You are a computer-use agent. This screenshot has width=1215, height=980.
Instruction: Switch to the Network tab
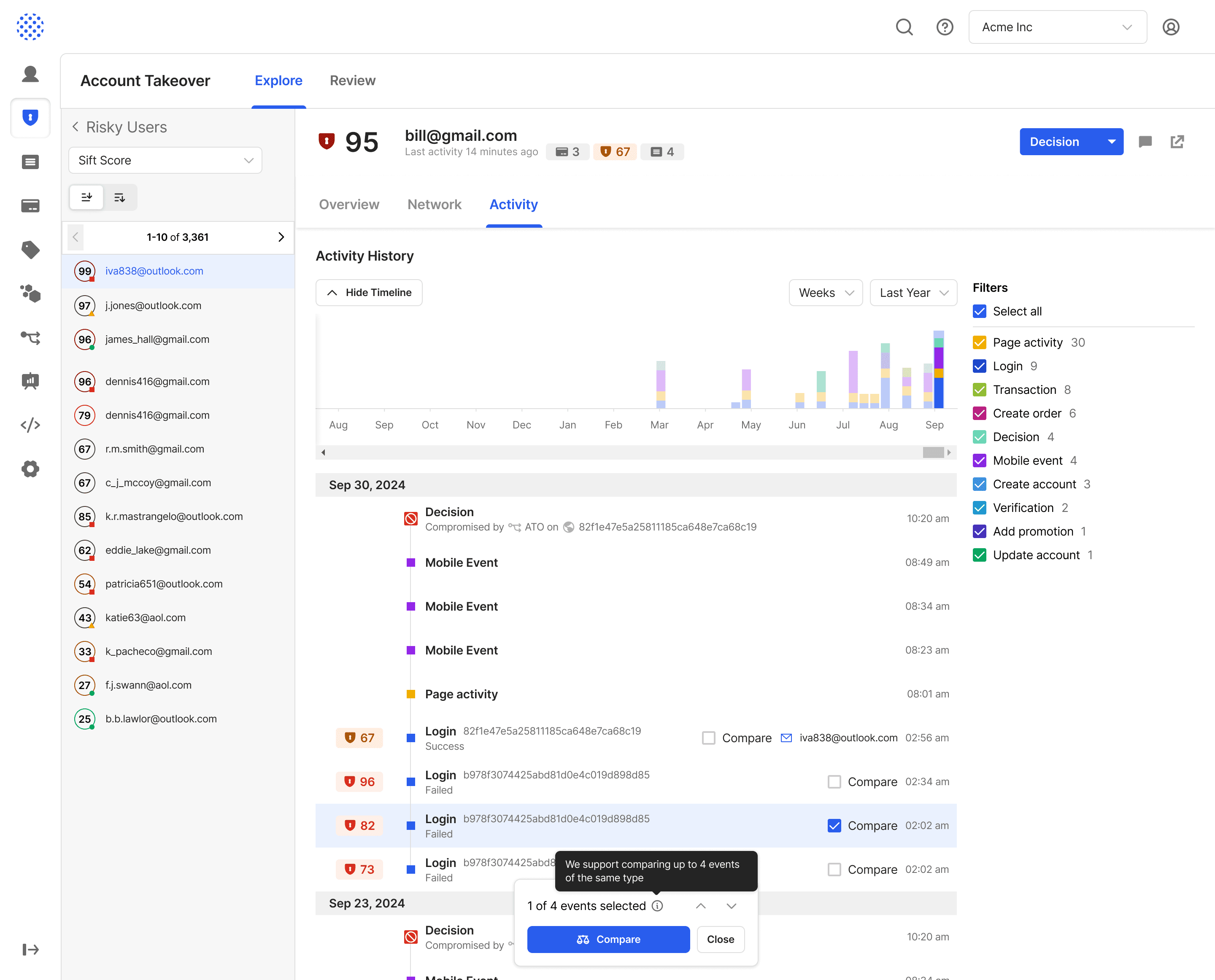click(434, 205)
